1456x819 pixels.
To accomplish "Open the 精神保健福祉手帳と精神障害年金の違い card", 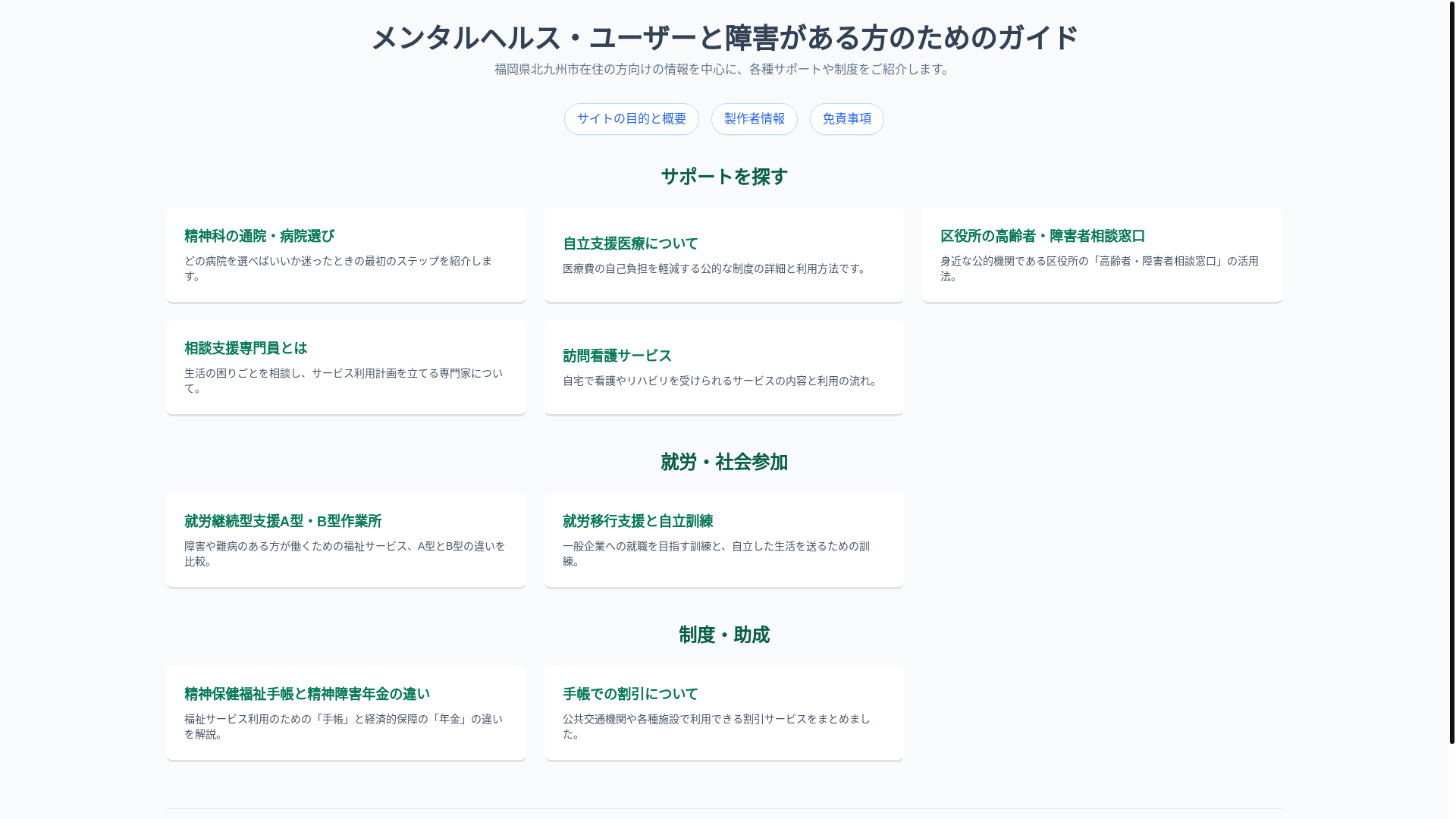I will click(346, 713).
